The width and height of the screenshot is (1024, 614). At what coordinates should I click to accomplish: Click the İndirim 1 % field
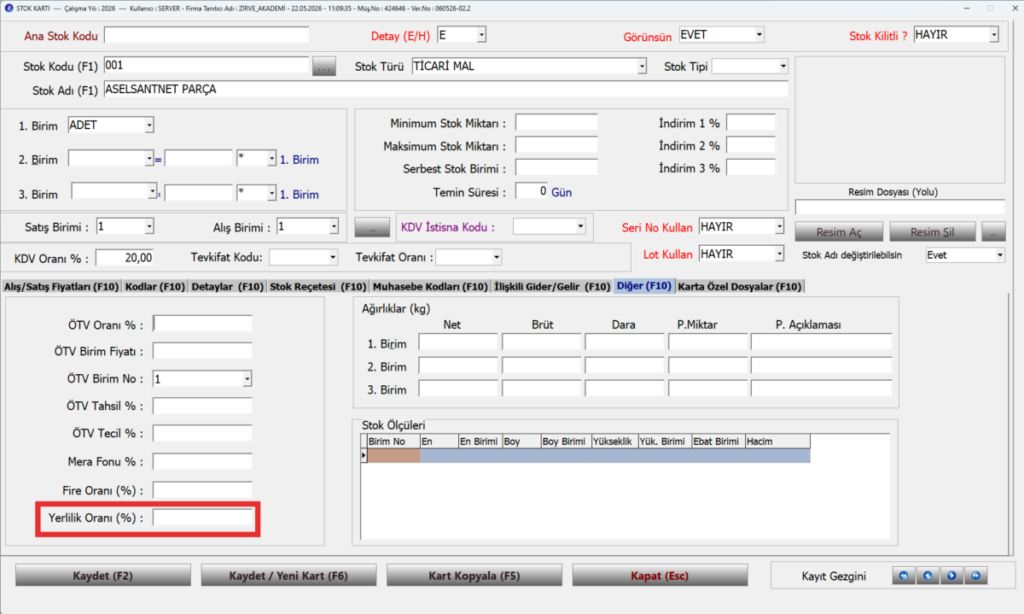[751, 123]
